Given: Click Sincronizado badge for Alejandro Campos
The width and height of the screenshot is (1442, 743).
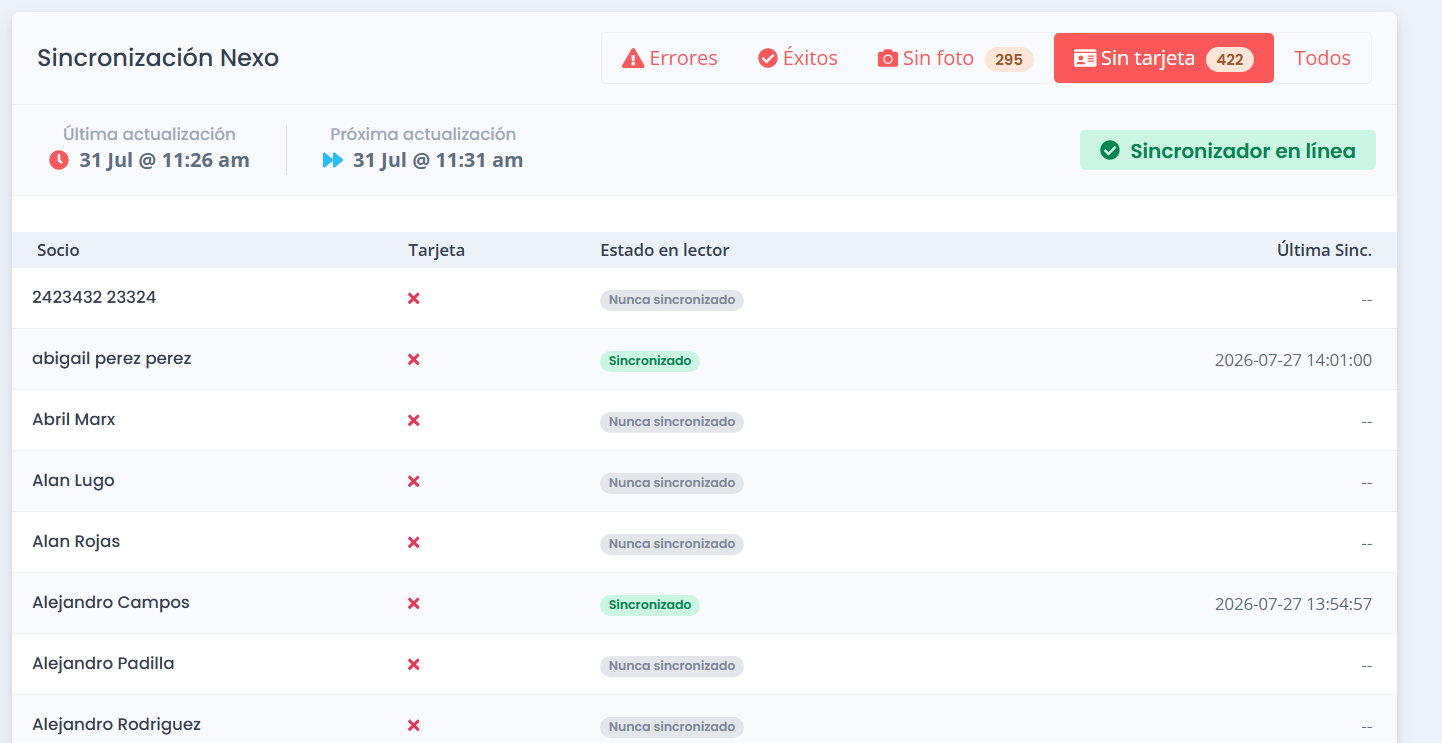Looking at the screenshot, I should 650,605.
